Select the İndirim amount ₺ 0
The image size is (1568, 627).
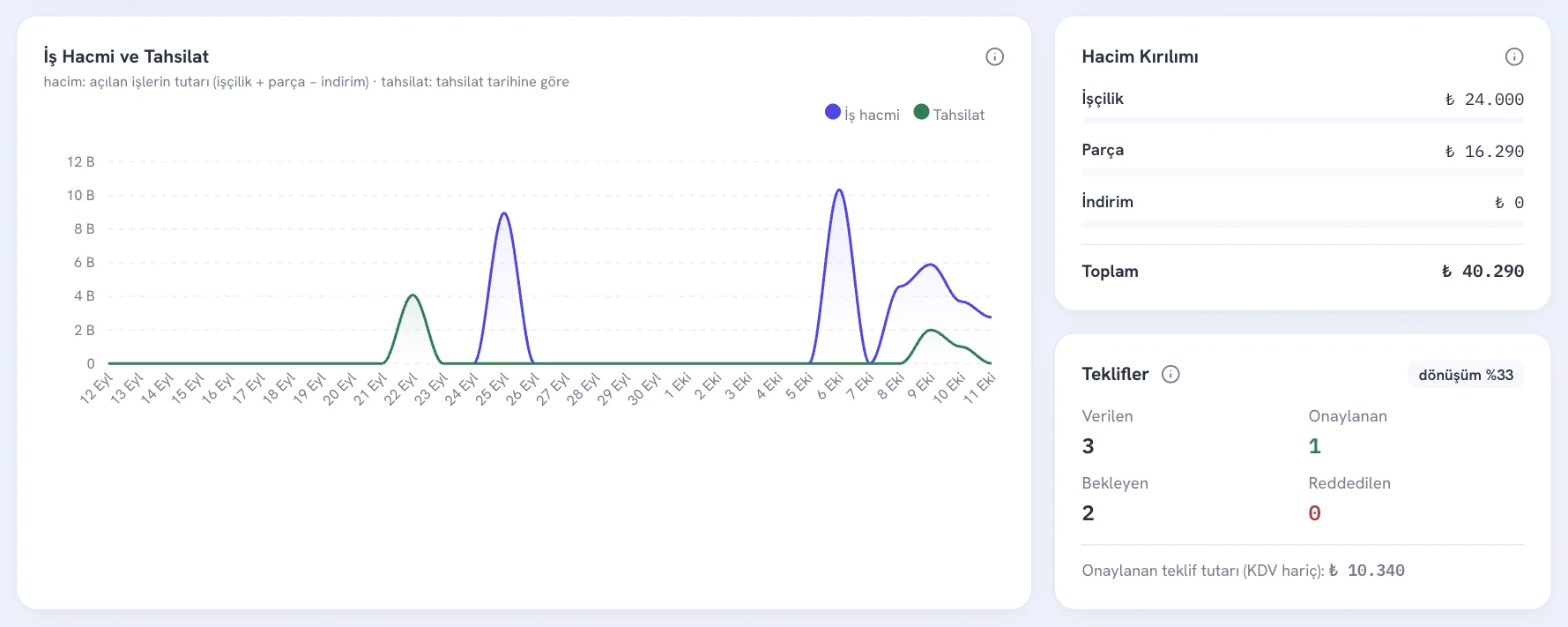(1509, 203)
